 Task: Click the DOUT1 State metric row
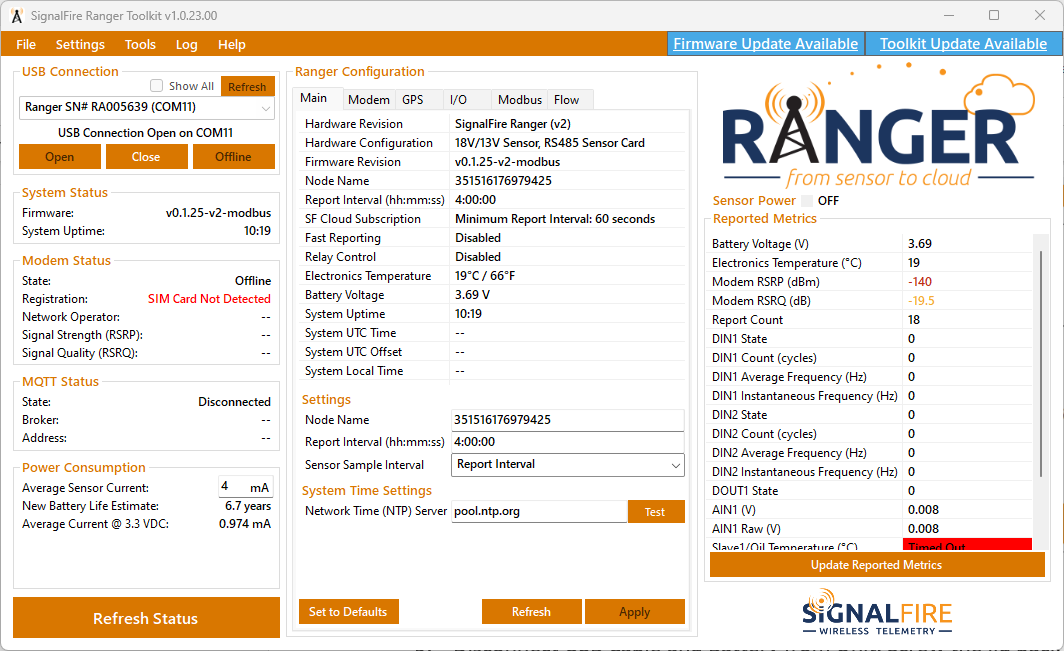(871, 491)
